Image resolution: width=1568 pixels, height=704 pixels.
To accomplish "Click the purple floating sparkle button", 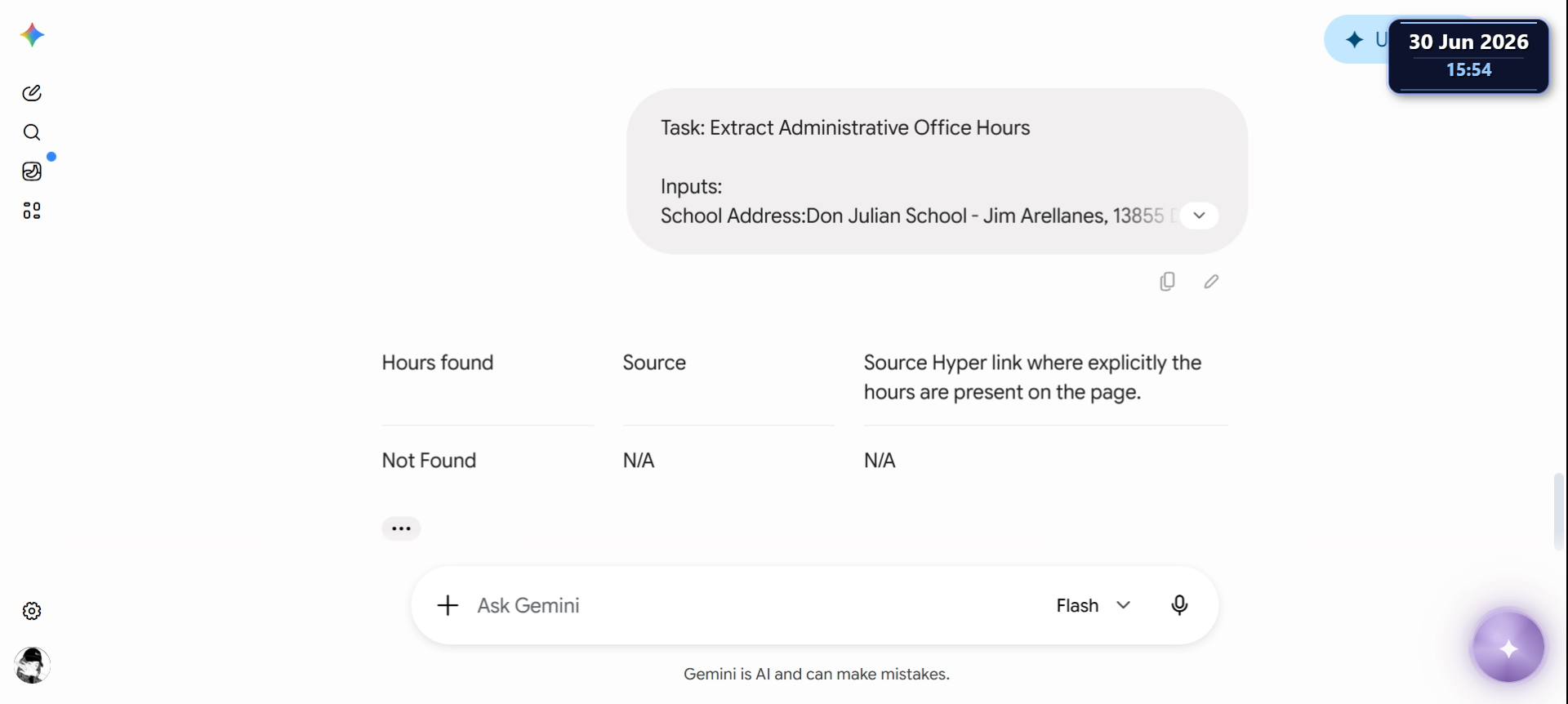I will pos(1508,648).
